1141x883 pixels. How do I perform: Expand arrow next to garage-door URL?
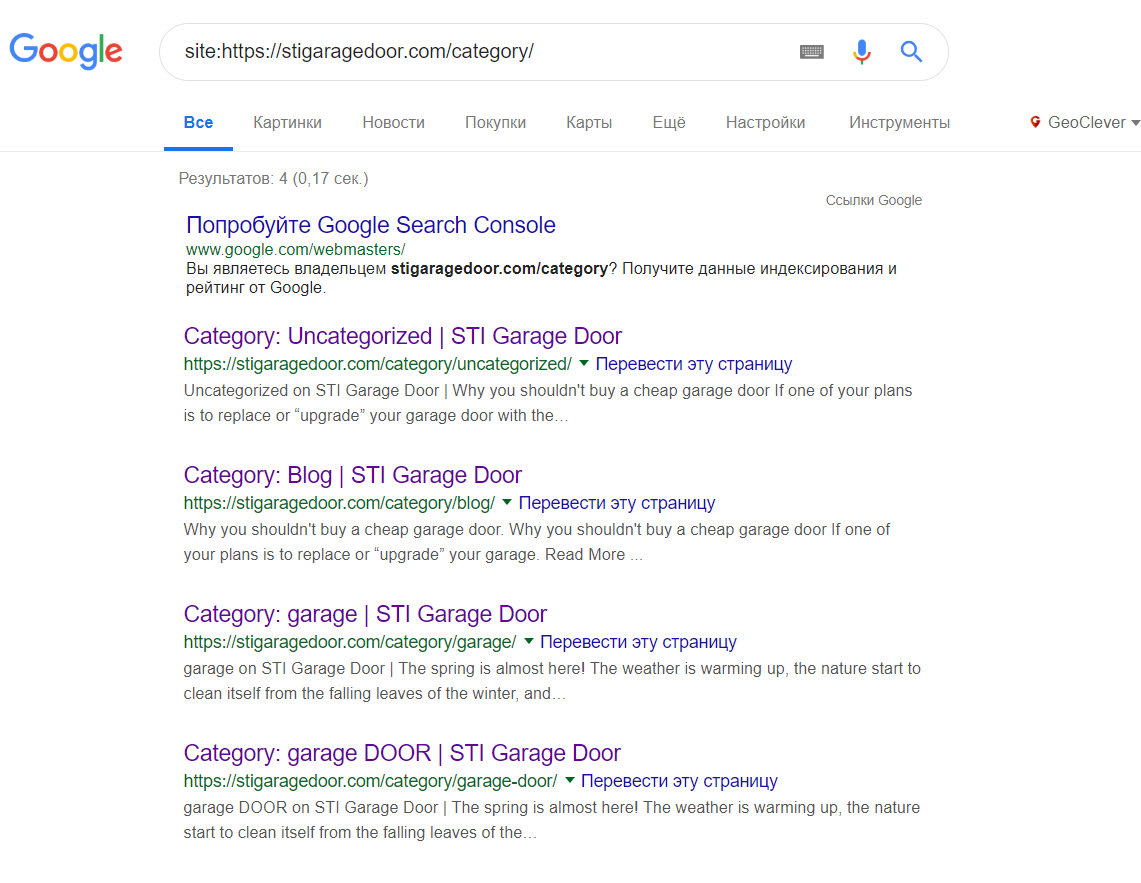pyautogui.click(x=569, y=780)
